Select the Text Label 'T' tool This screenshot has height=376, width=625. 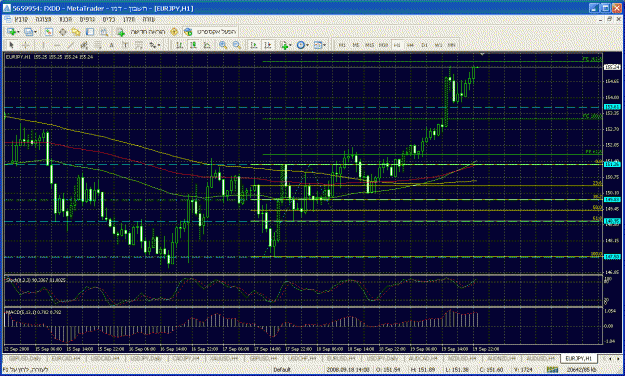tap(125, 45)
